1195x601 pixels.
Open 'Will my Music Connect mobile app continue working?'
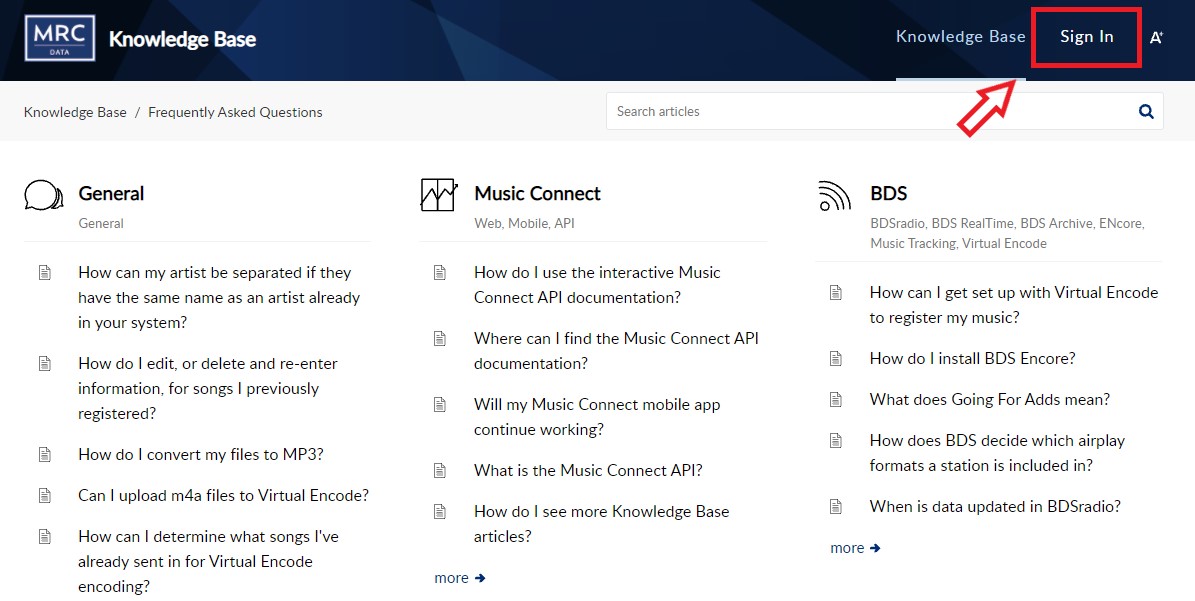click(x=597, y=417)
